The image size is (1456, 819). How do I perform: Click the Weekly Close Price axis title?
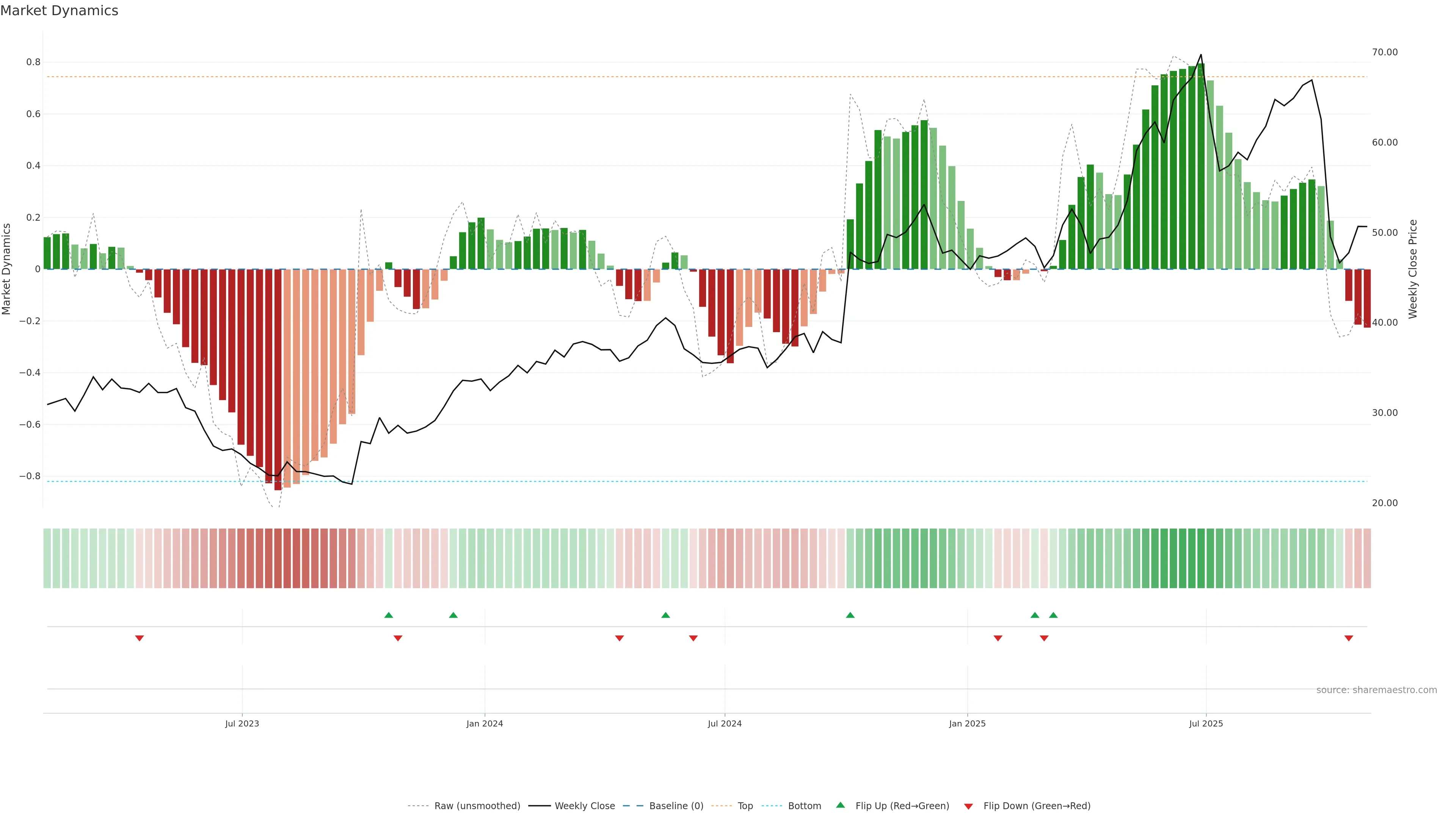(1412, 269)
